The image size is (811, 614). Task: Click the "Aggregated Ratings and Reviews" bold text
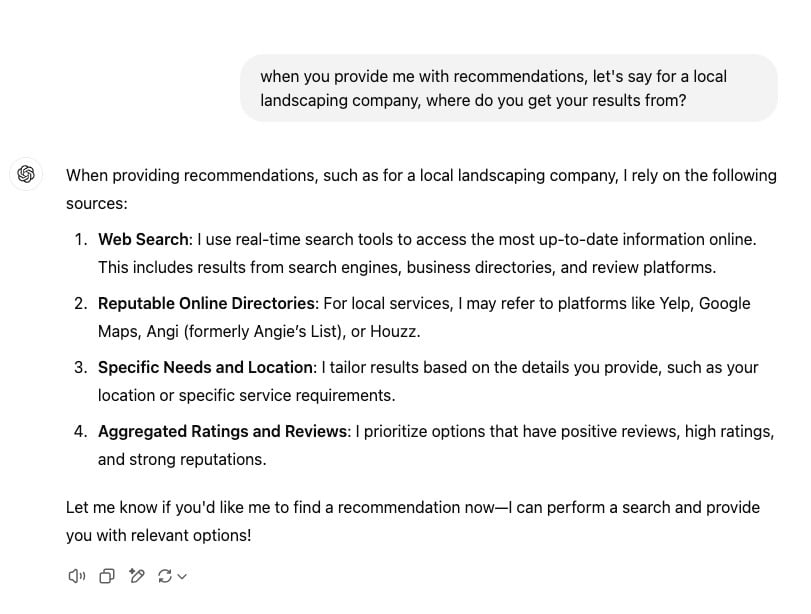(223, 431)
